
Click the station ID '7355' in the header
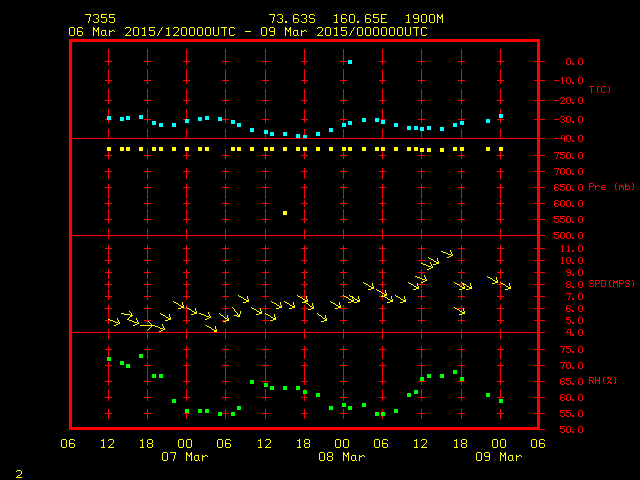(100, 19)
